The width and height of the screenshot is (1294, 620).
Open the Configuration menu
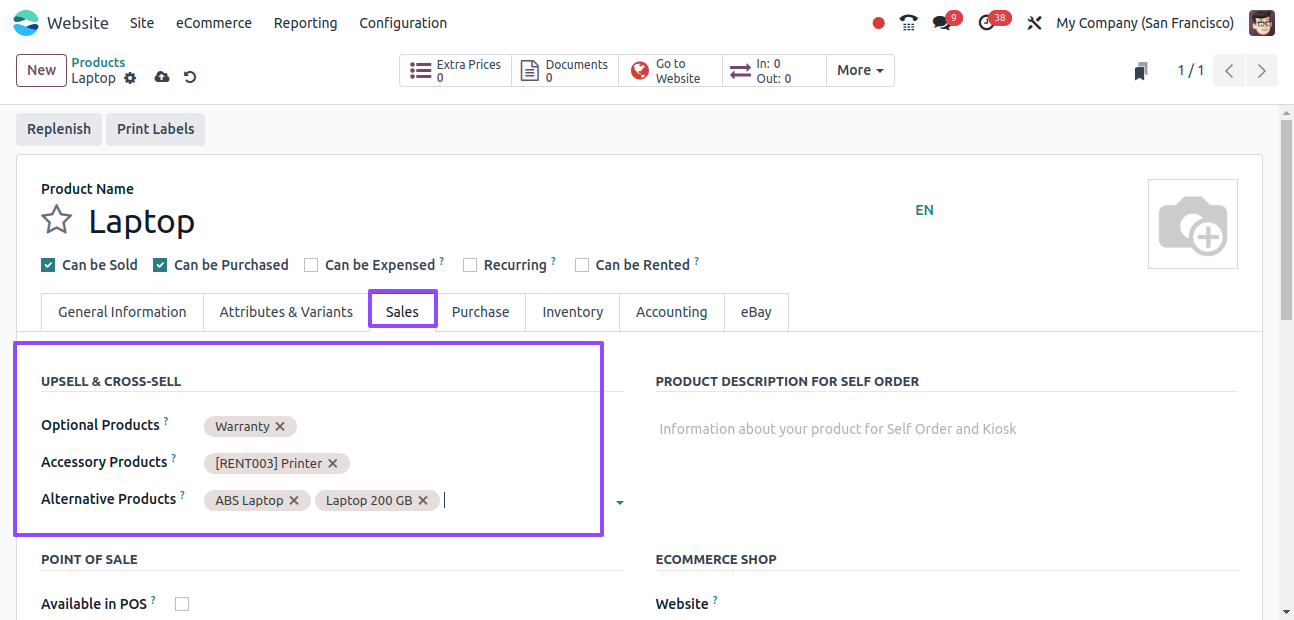point(403,23)
